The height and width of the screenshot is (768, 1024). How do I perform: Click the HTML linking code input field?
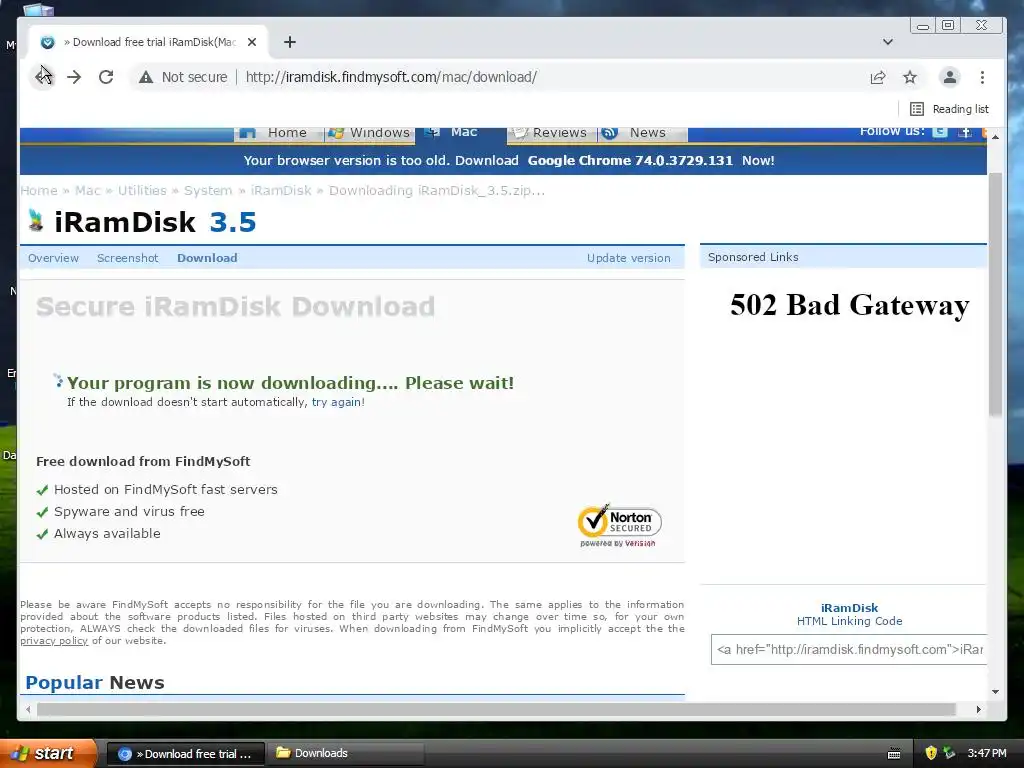click(x=849, y=650)
